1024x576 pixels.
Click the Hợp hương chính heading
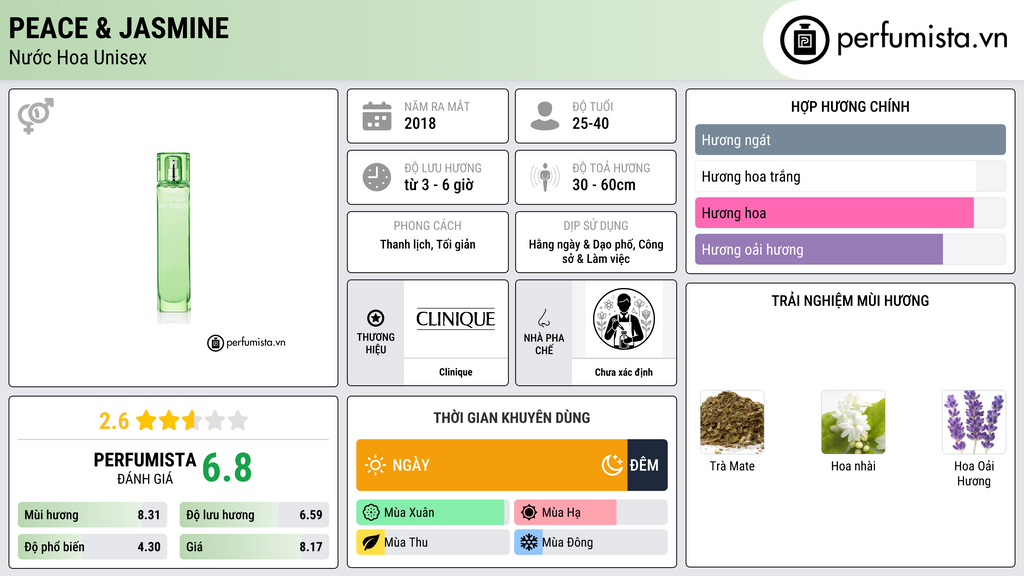850,106
